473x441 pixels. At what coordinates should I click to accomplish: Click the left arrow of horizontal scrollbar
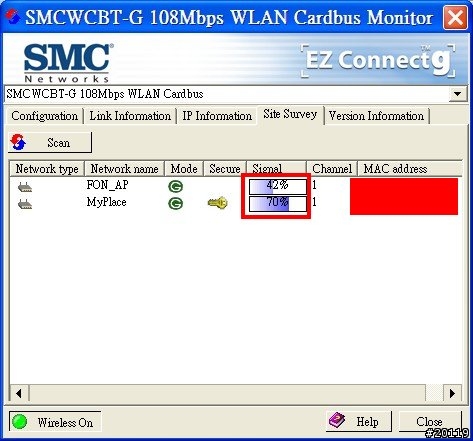tap(19, 393)
